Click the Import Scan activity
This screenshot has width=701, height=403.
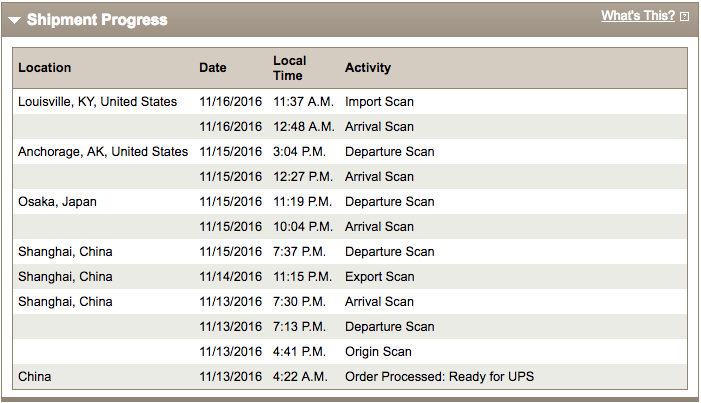tap(379, 102)
